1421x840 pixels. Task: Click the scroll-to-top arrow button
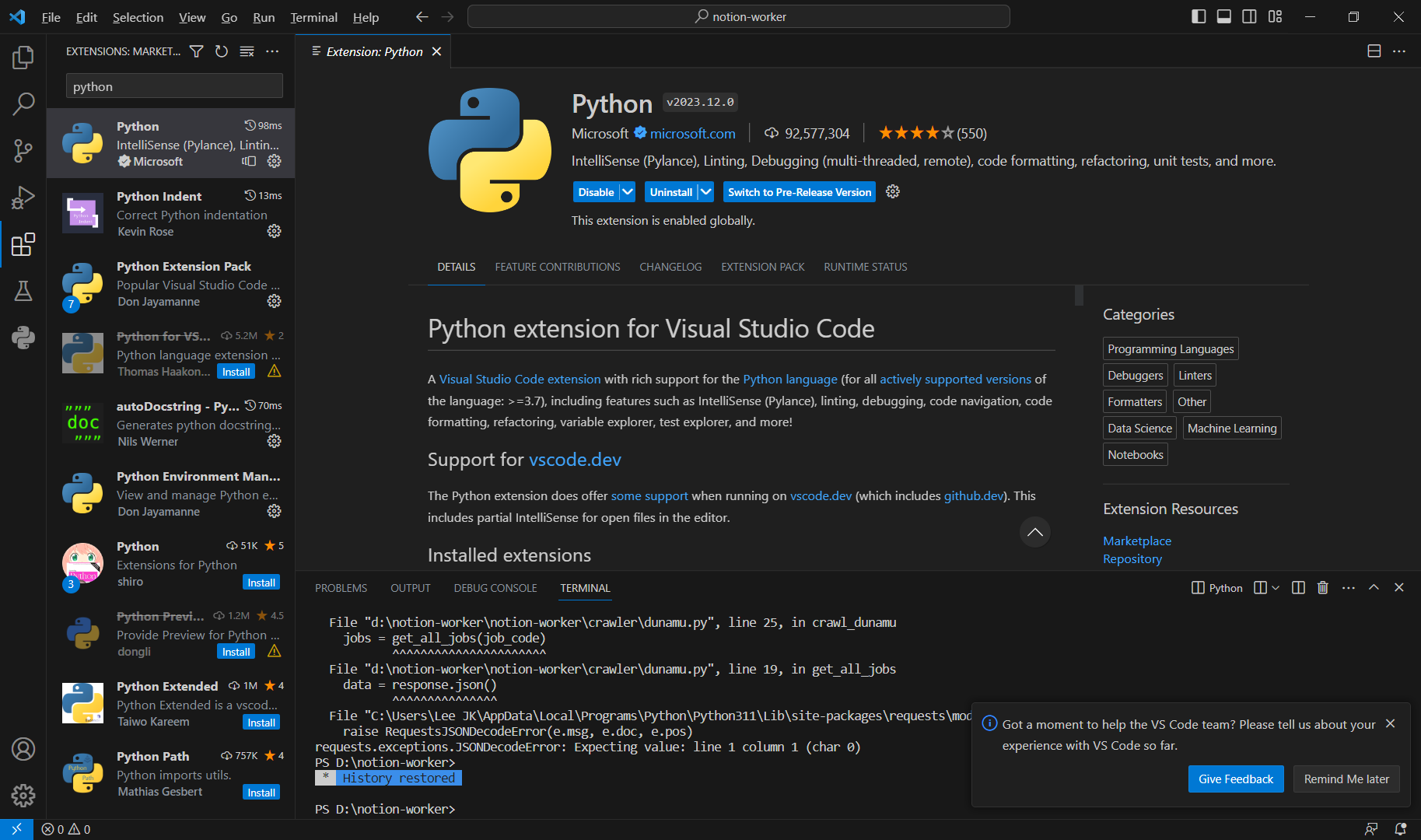[1035, 532]
